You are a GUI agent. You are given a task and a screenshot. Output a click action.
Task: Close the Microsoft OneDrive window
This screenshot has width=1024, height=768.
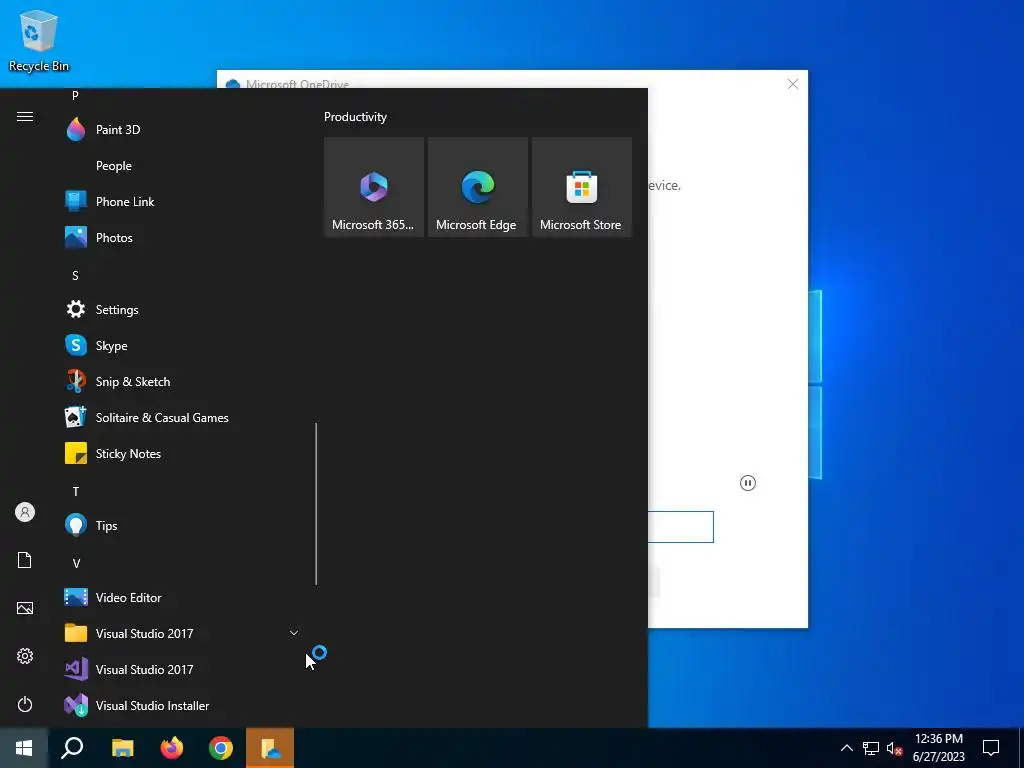[793, 84]
